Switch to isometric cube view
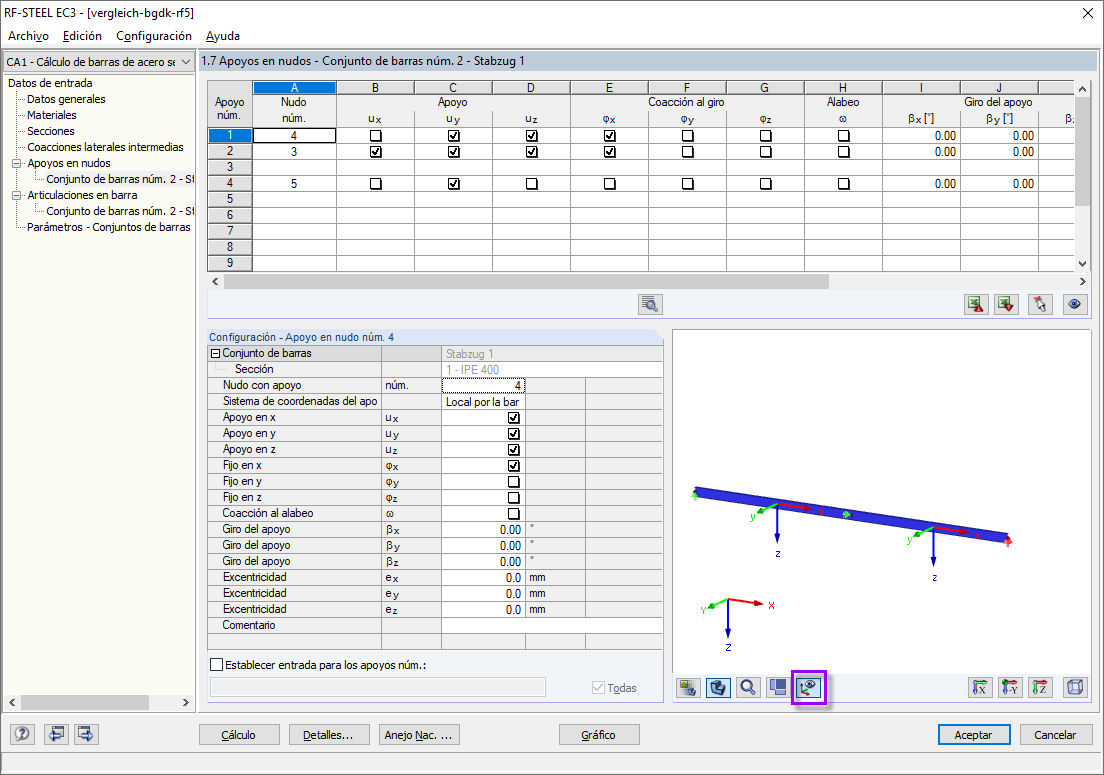This screenshot has width=1104, height=775. click(1074, 688)
